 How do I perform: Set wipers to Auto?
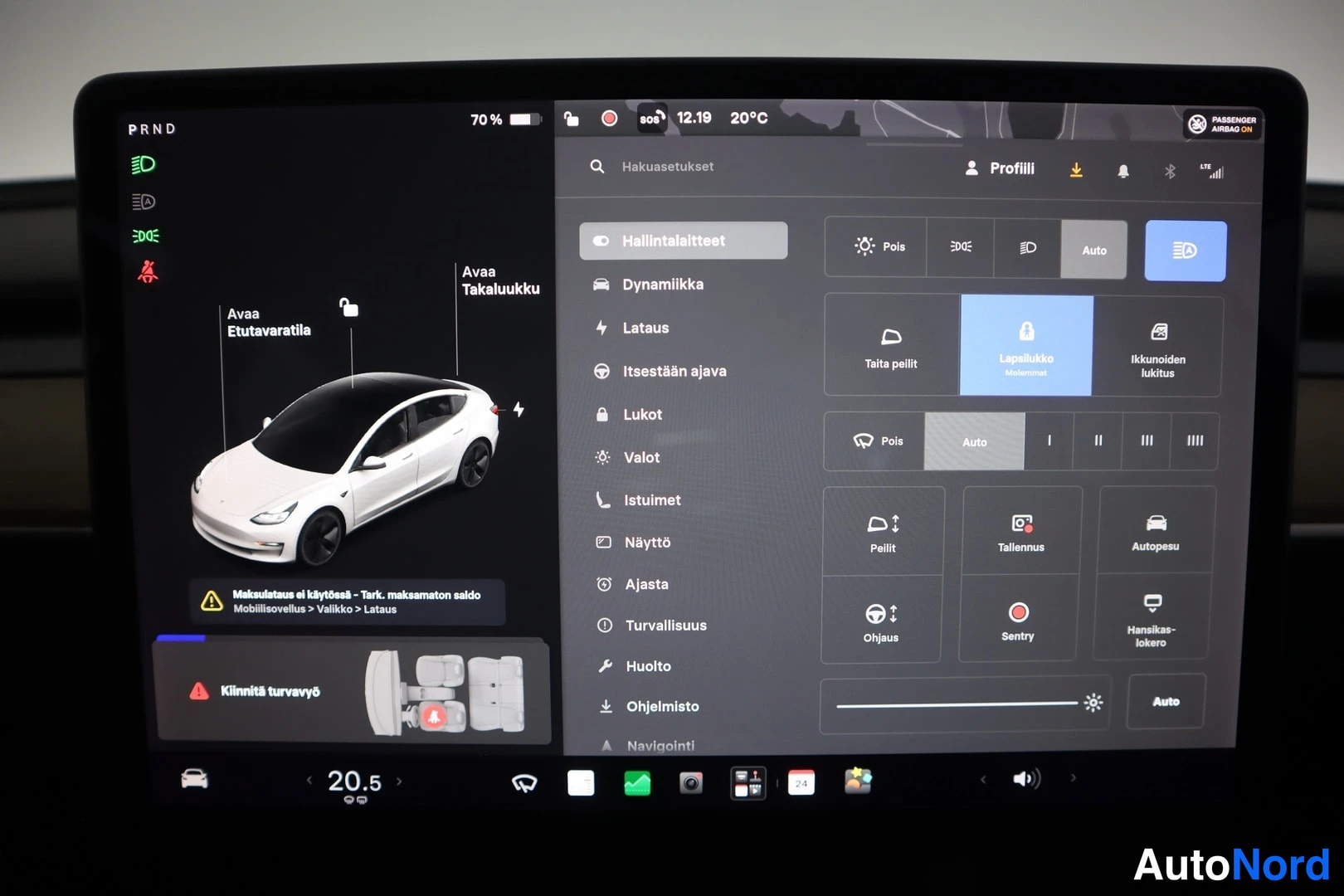(x=975, y=442)
